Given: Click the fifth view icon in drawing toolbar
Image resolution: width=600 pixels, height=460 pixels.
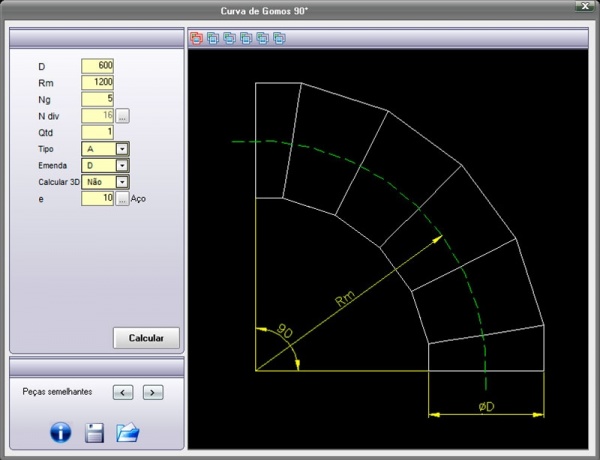Looking at the screenshot, I should point(263,39).
